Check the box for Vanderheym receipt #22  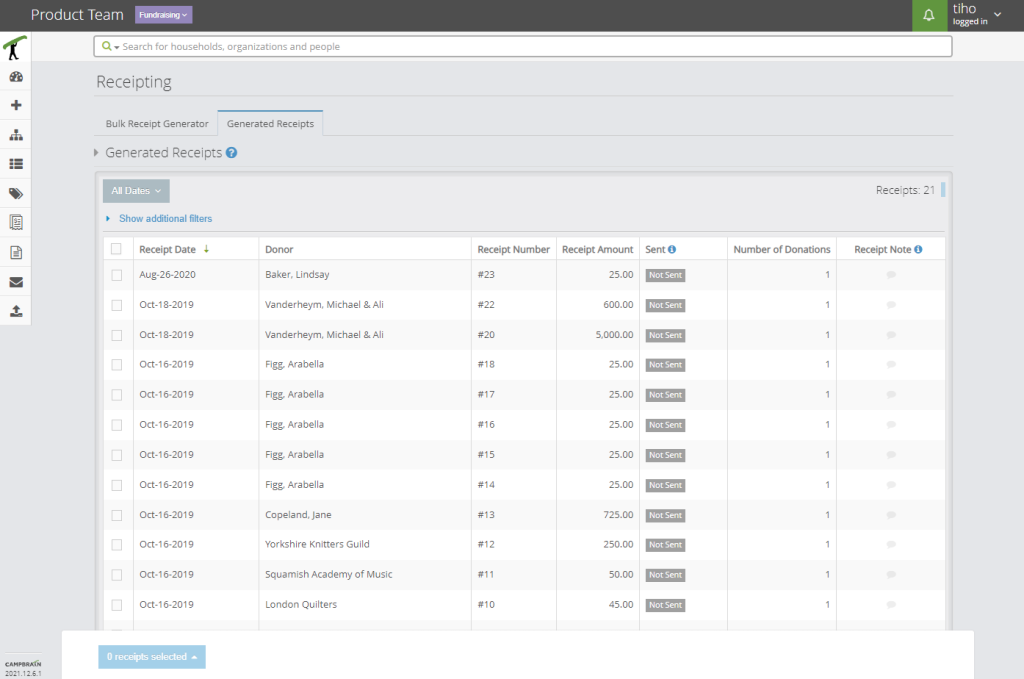tap(117, 306)
